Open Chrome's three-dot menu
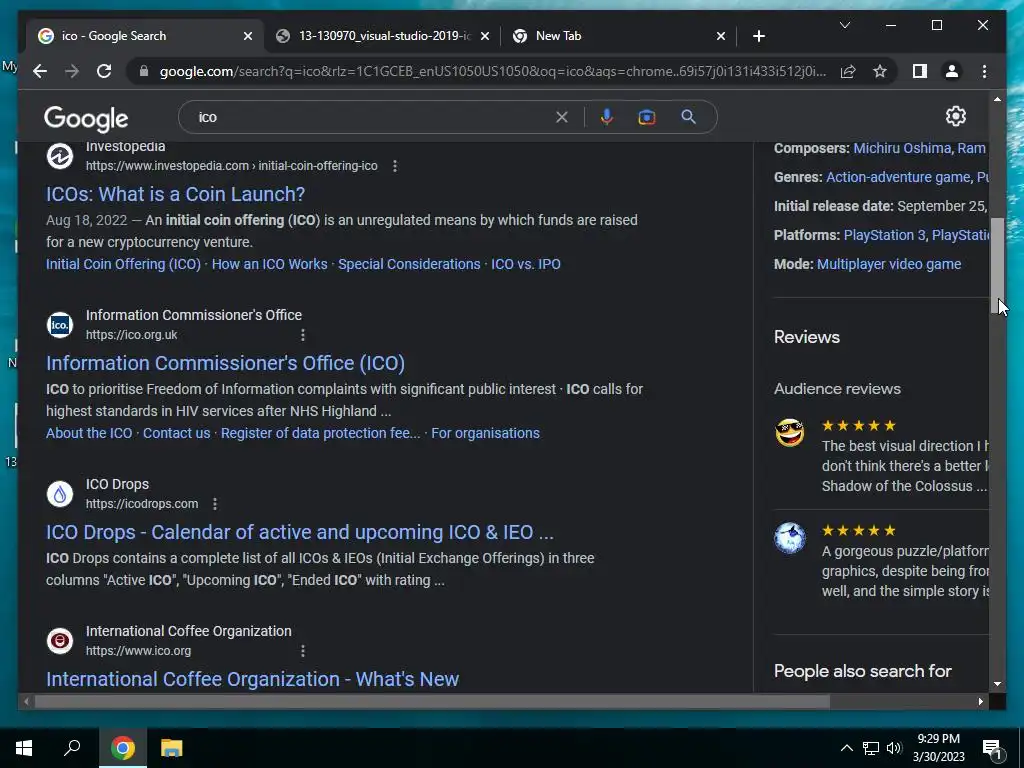 (x=984, y=71)
